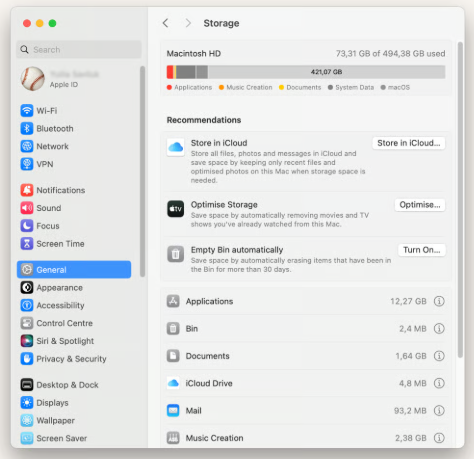The height and width of the screenshot is (459, 474).
Task: Select the iCloud Drive row
Action: [x=306, y=383]
